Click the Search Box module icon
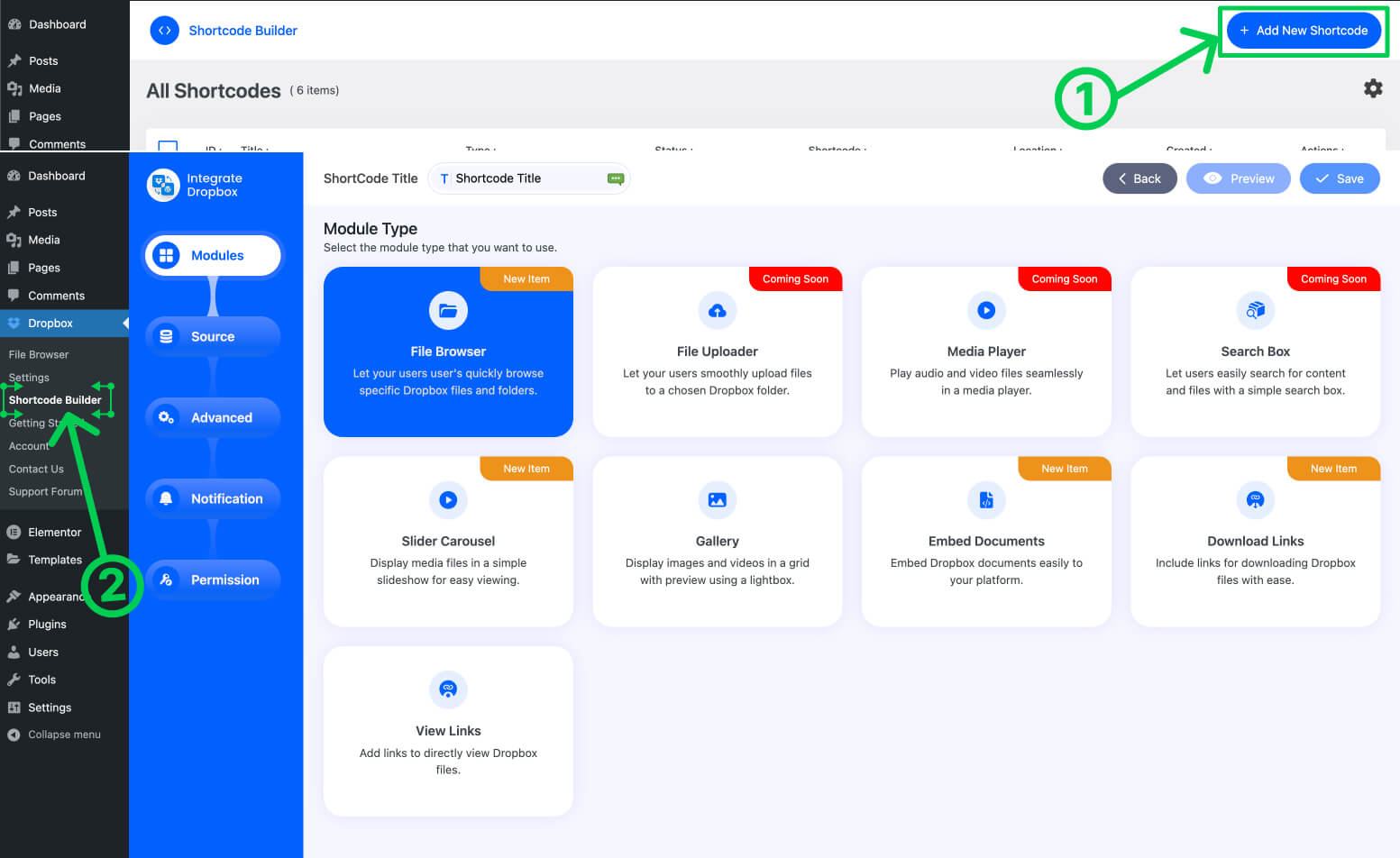The image size is (1400, 858). tap(1256, 310)
